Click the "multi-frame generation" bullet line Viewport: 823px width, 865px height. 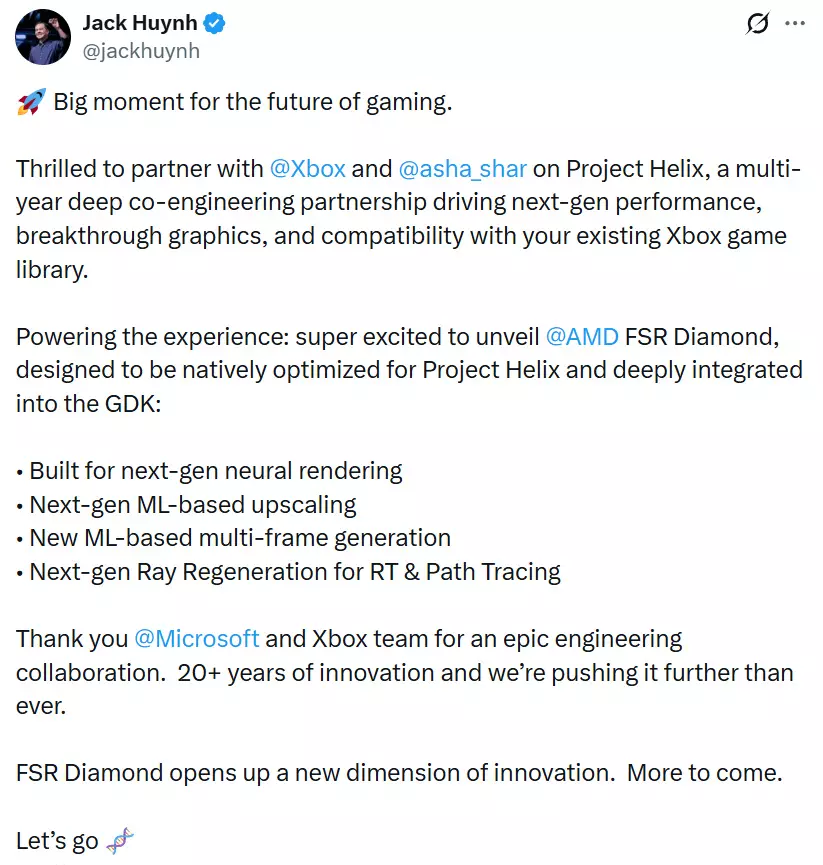240,538
